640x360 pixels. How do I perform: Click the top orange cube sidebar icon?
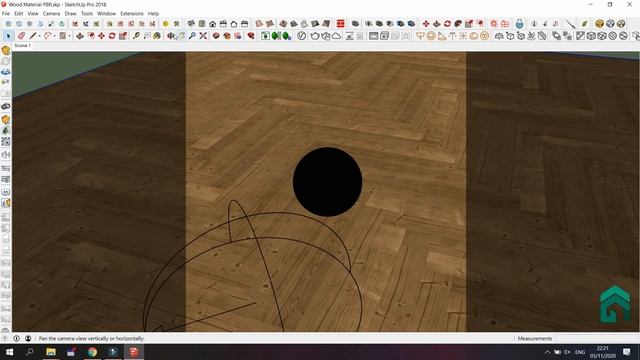pos(6,50)
